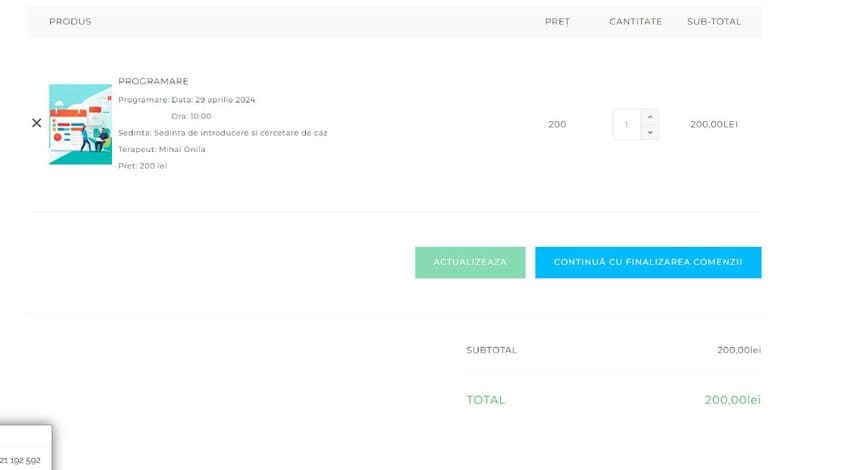Click the row sub-total 200,00LEI value
The image size is (845, 470).
pyautogui.click(x=713, y=124)
